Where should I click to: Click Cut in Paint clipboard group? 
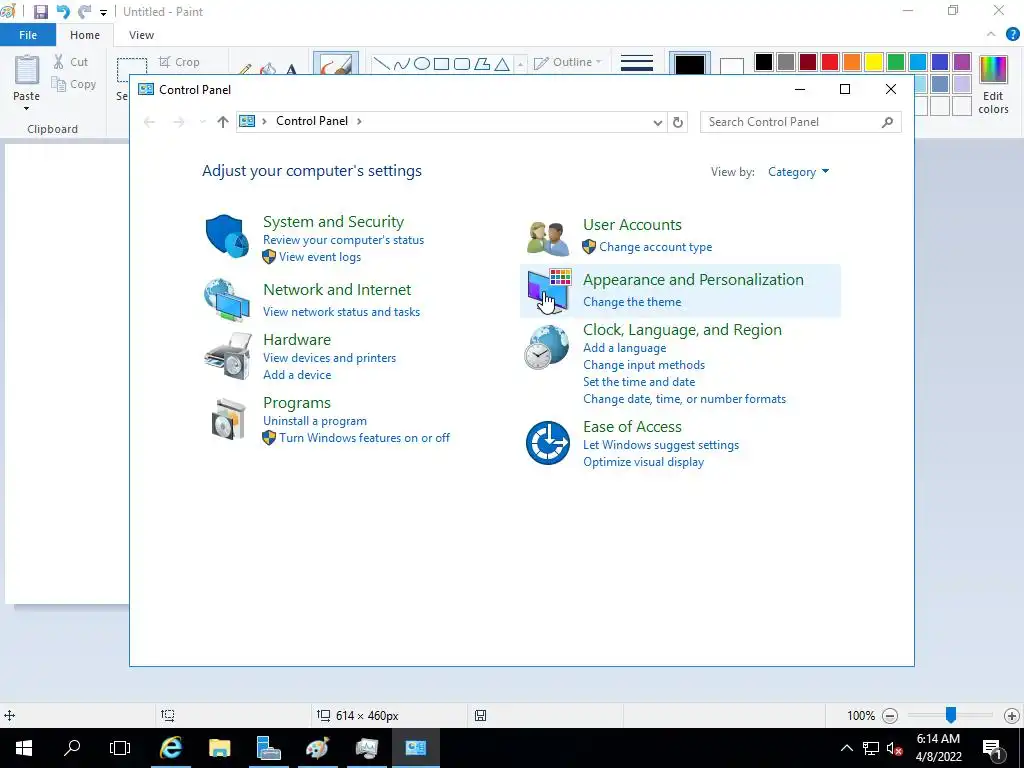pos(71,62)
